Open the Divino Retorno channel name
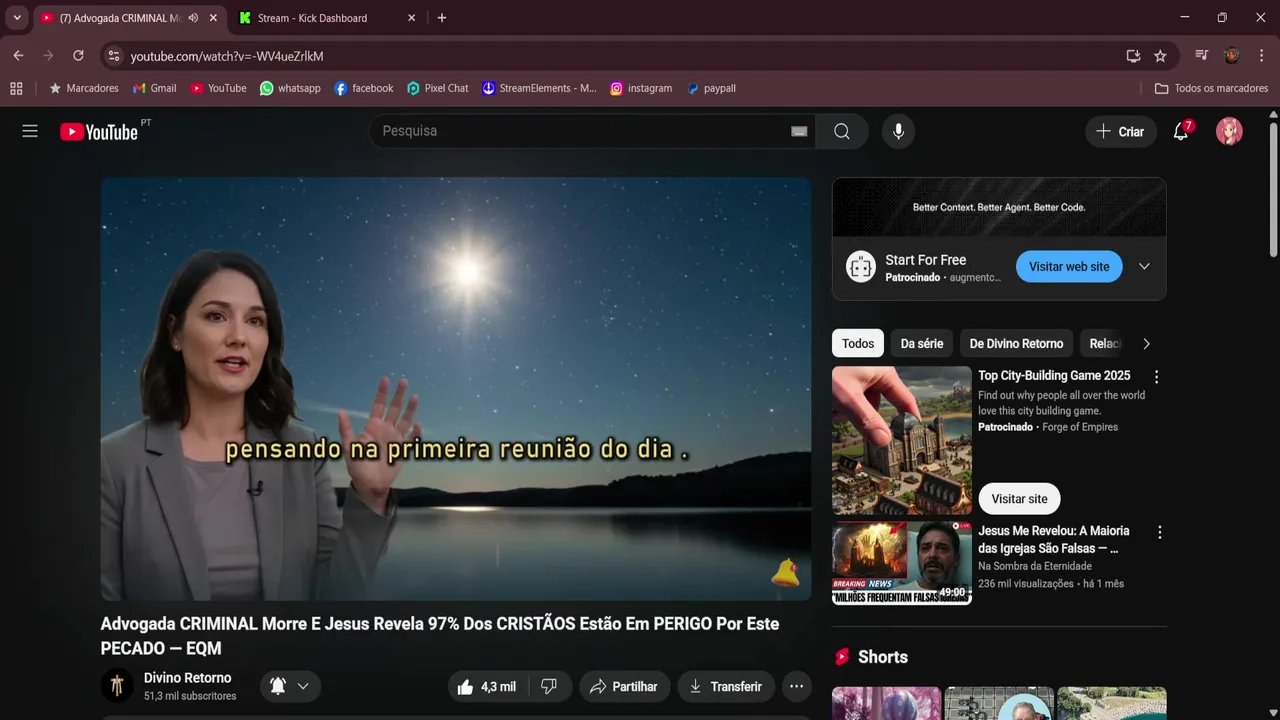The height and width of the screenshot is (720, 1280). click(187, 678)
